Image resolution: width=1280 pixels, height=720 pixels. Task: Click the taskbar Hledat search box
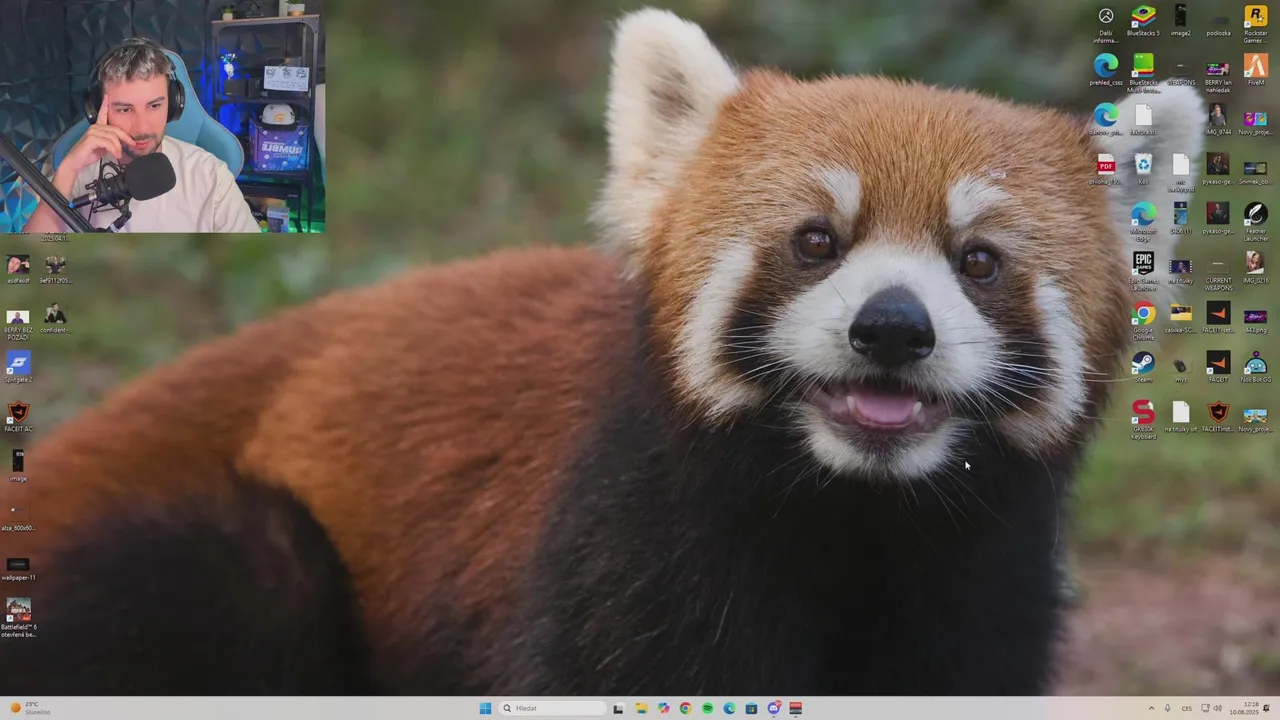click(553, 708)
